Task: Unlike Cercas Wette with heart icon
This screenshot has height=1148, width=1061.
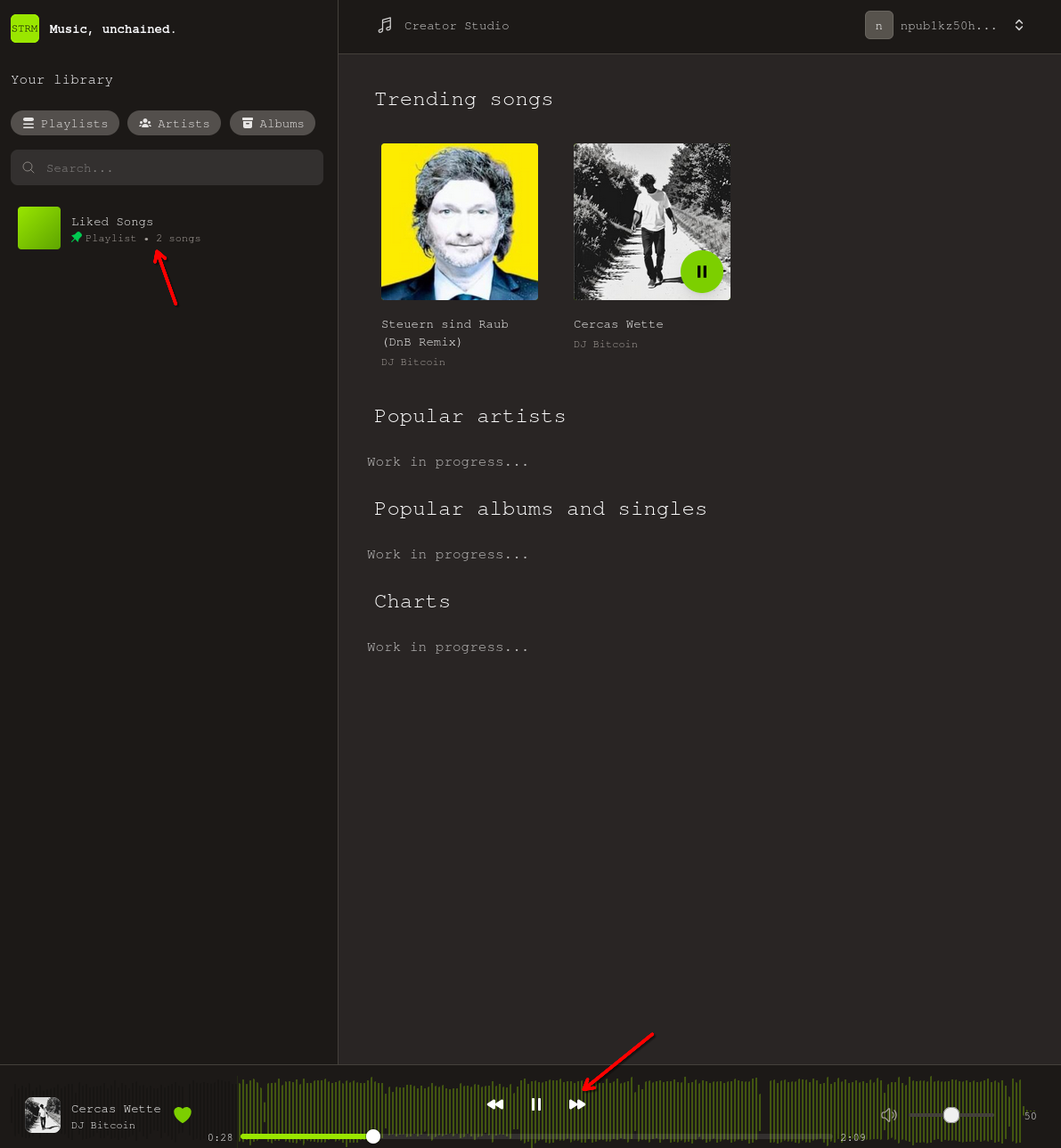Action: (x=183, y=1115)
